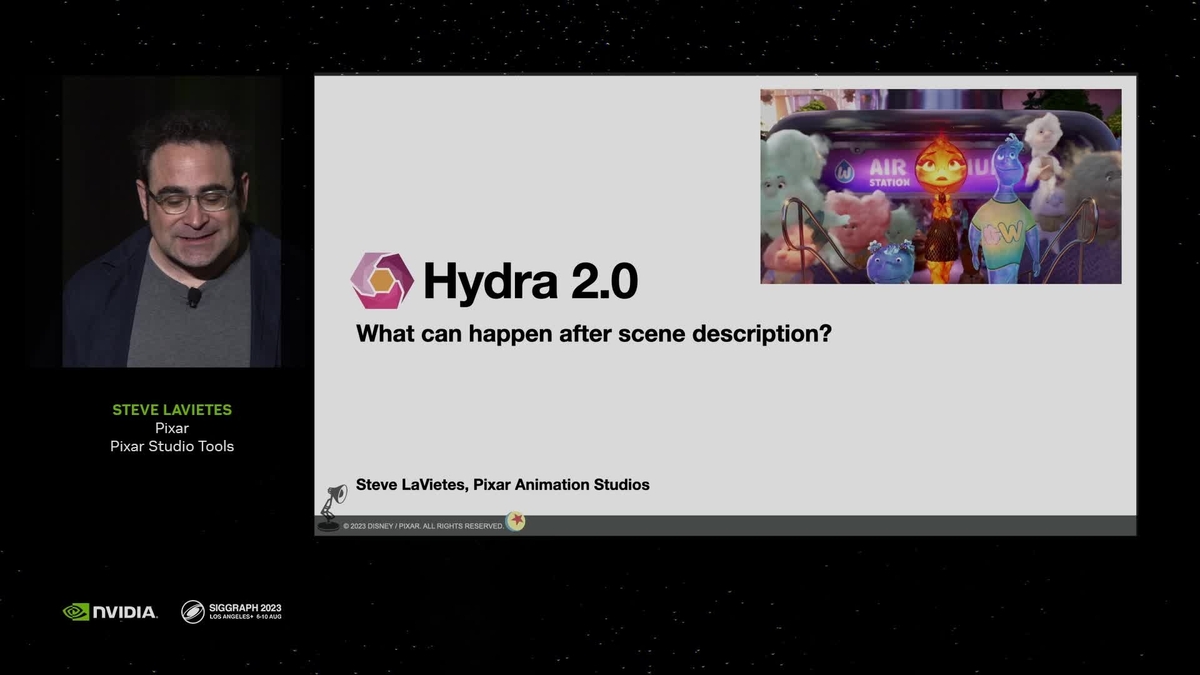The width and height of the screenshot is (1200, 675).
Task: Click the presenter video feed
Action: coord(172,222)
